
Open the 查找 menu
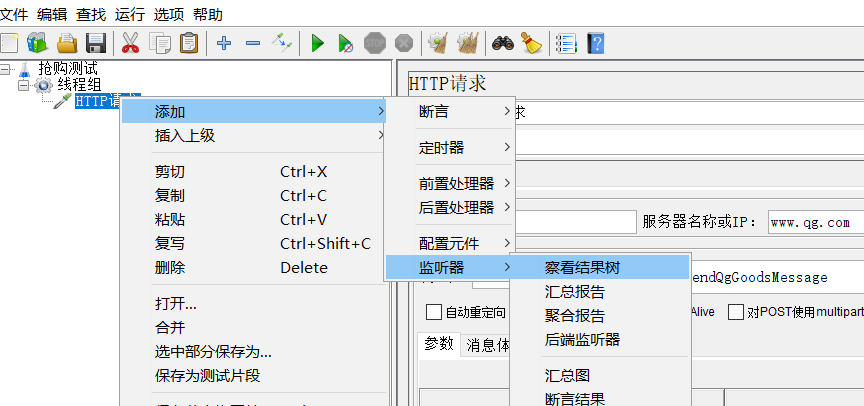(x=91, y=15)
